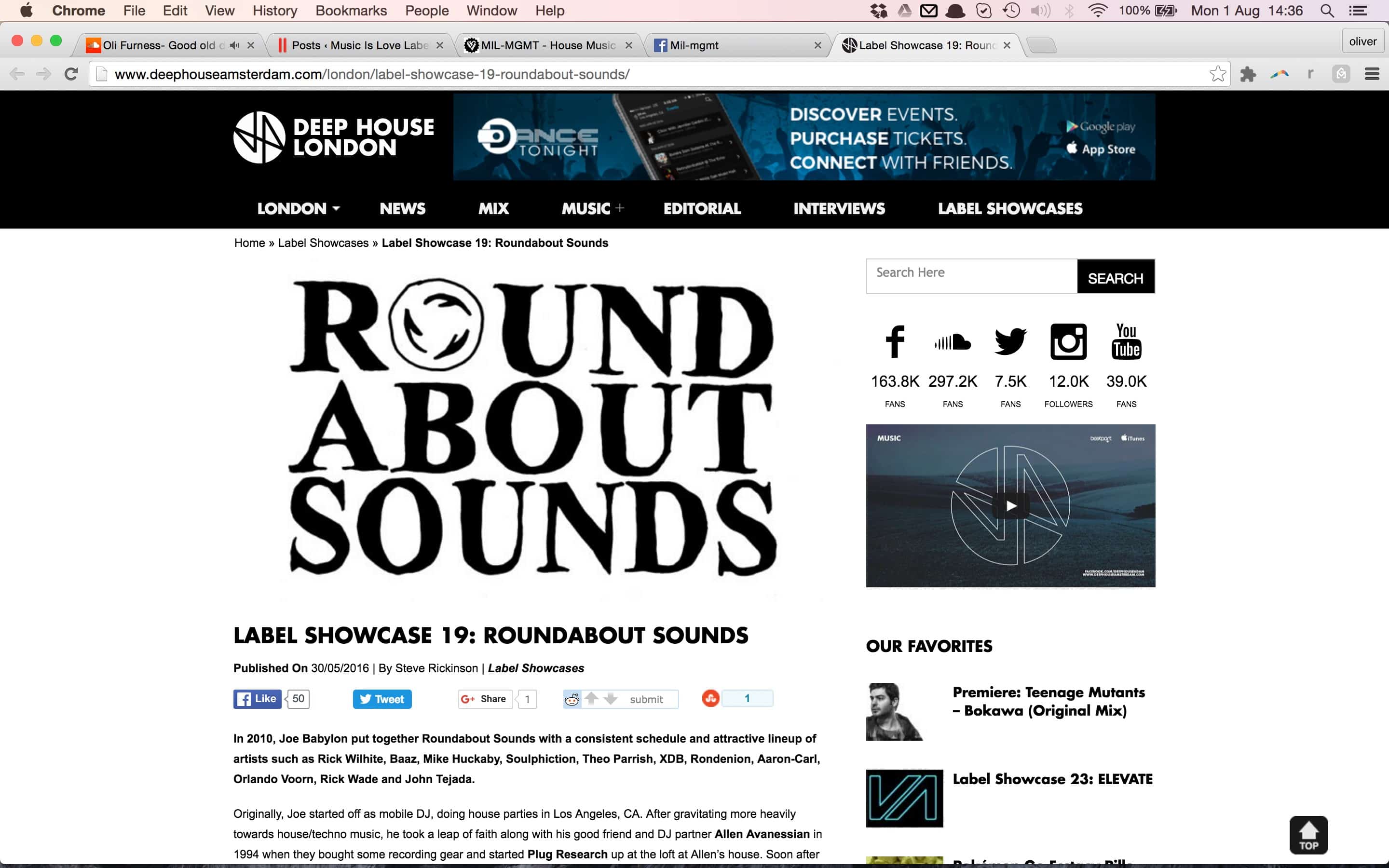Go back using the browser back arrow
The height and width of the screenshot is (868, 1389).
click(x=17, y=74)
